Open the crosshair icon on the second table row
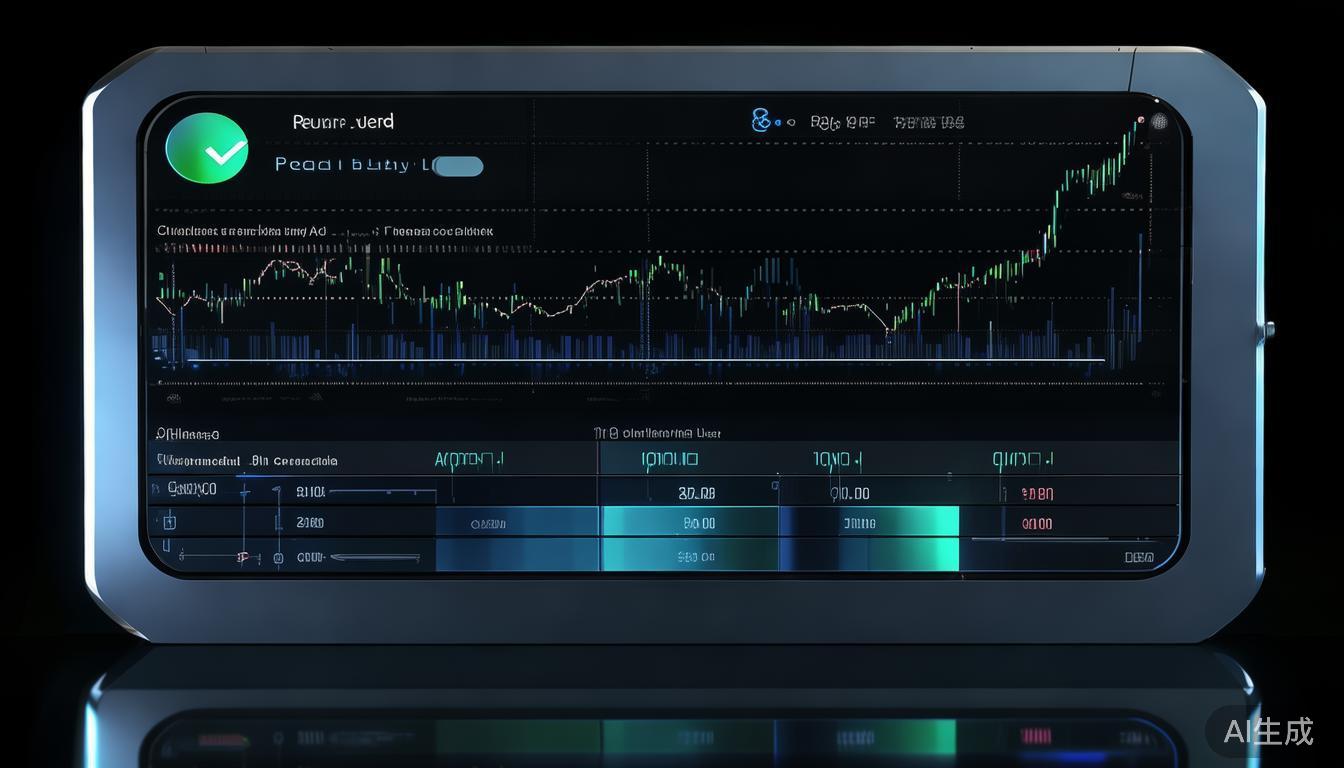Image resolution: width=1344 pixels, height=768 pixels. point(278,522)
